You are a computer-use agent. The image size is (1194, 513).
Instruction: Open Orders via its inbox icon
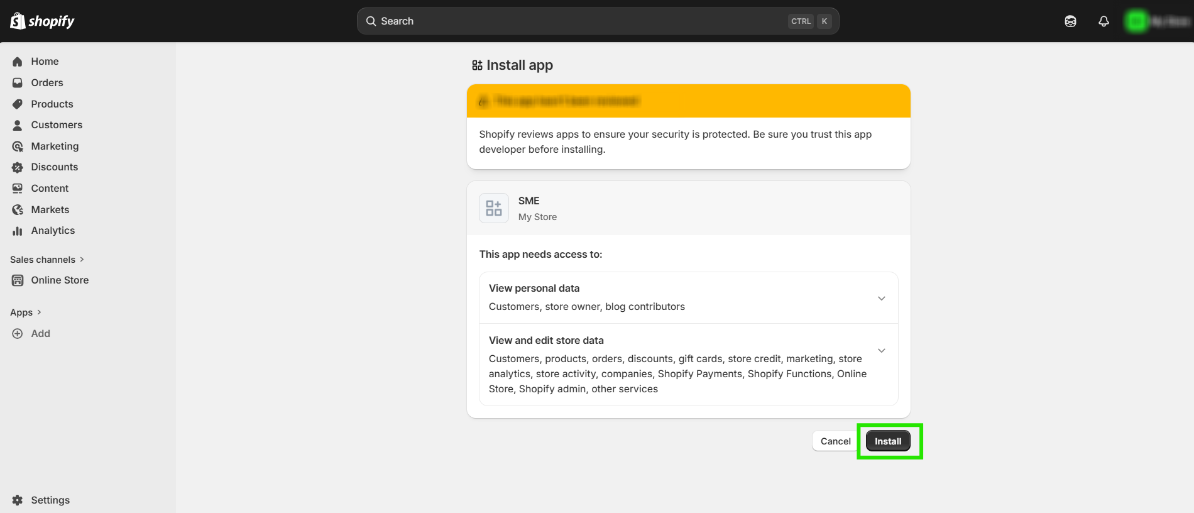tap(17, 83)
